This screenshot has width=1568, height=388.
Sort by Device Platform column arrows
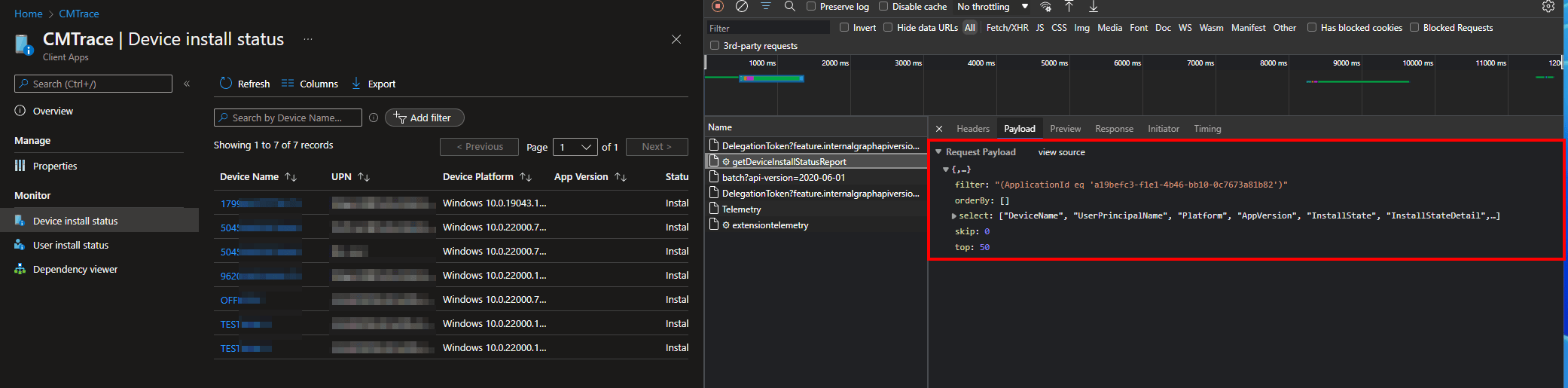pos(526,177)
